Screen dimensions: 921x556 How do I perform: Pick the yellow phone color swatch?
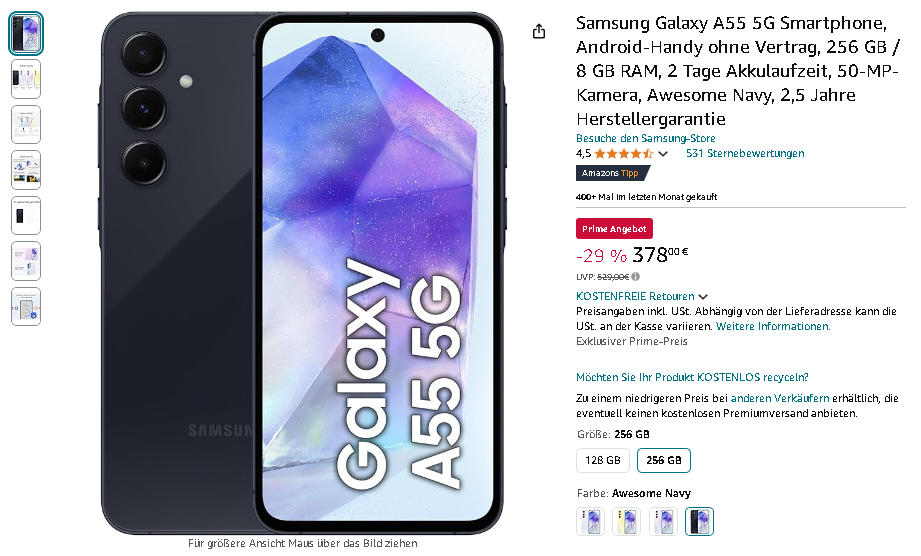pos(626,521)
